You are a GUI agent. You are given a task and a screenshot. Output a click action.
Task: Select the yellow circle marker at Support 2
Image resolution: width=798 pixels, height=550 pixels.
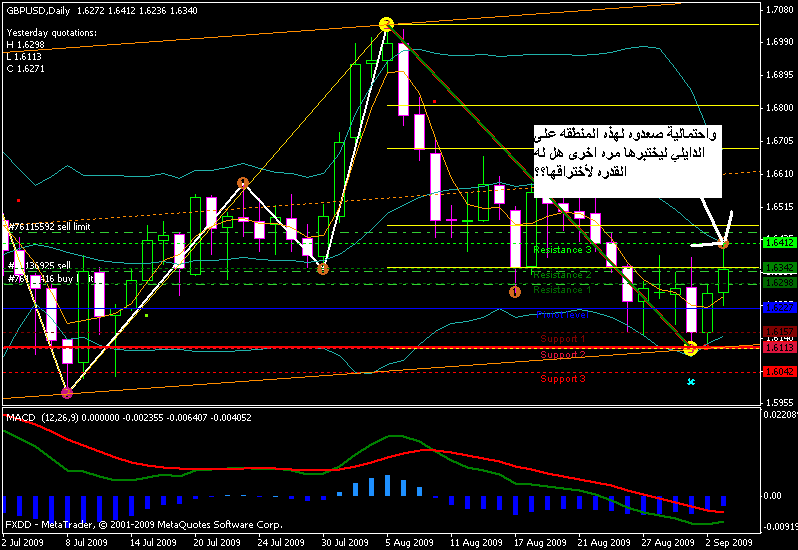pos(690,348)
